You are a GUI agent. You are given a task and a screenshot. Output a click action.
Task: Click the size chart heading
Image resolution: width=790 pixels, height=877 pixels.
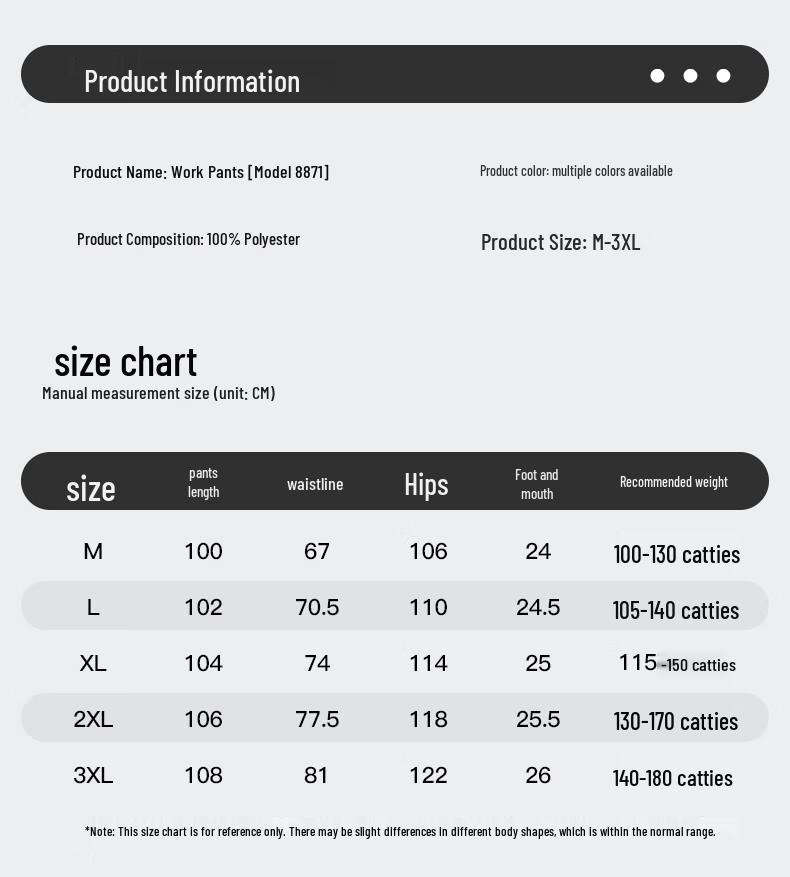coord(126,361)
